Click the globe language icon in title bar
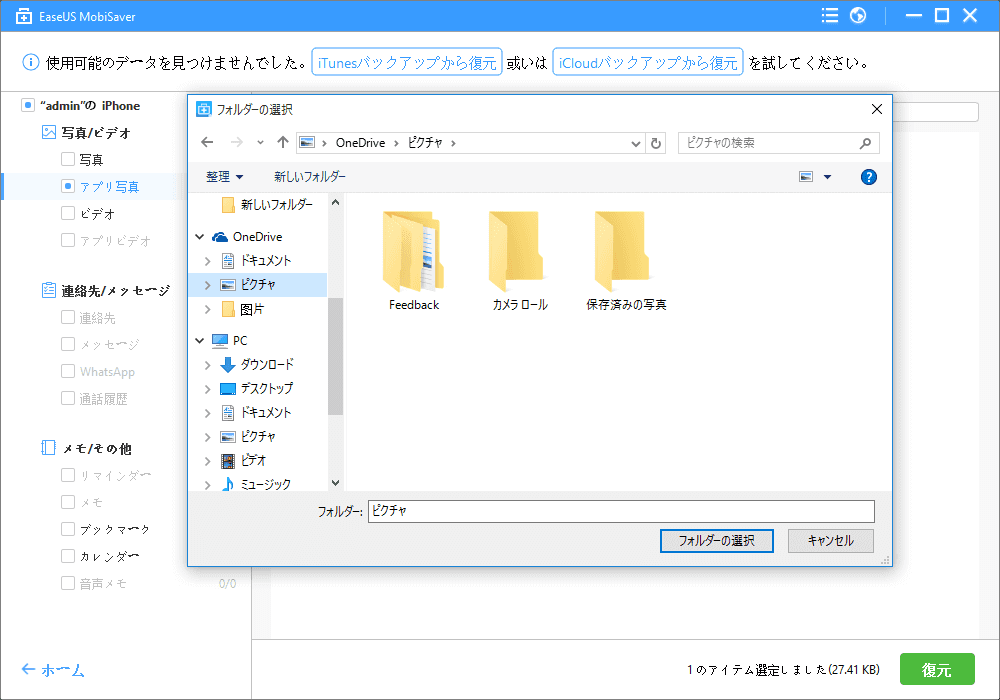Viewport: 1000px width, 700px height. click(858, 15)
